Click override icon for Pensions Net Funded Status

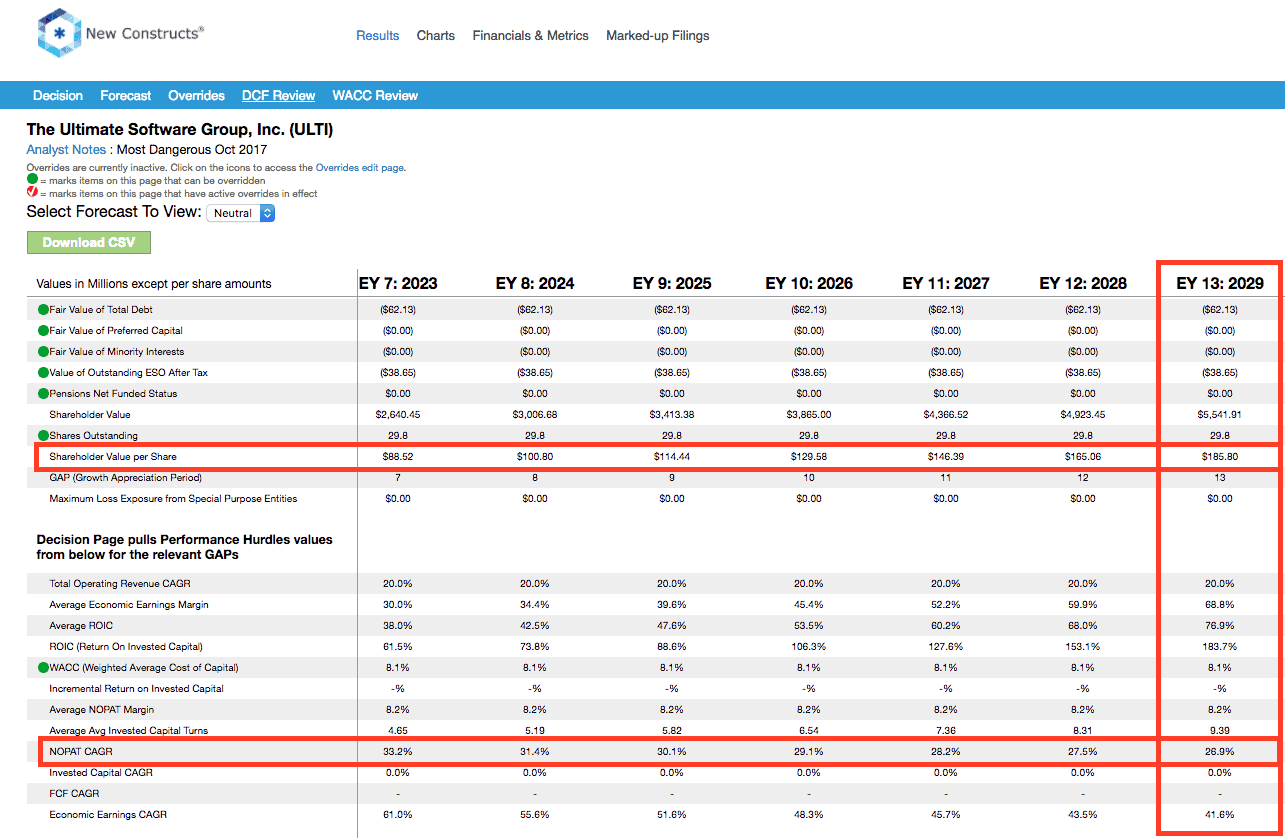point(43,393)
